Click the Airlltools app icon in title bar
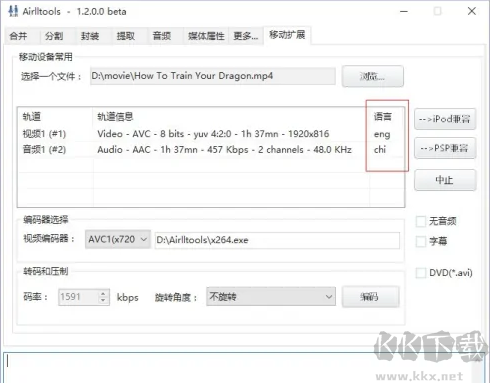The width and height of the screenshot is (490, 383). 13,11
